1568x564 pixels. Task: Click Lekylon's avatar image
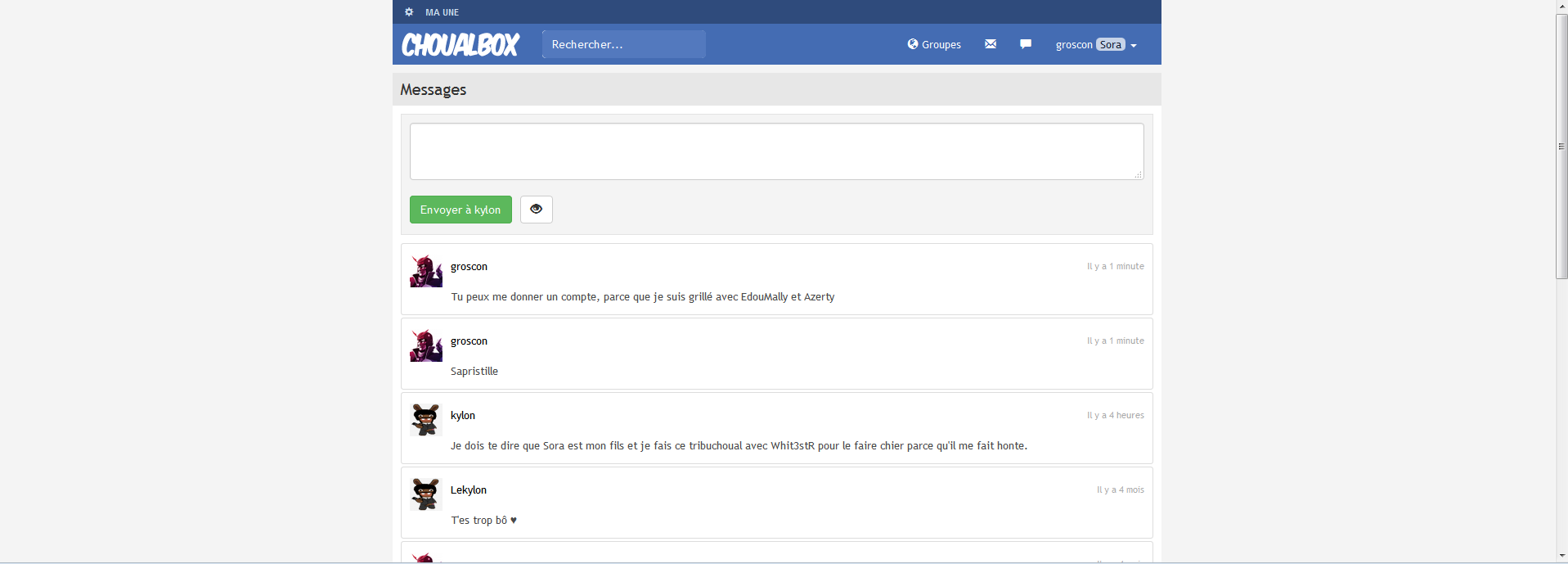(426, 494)
